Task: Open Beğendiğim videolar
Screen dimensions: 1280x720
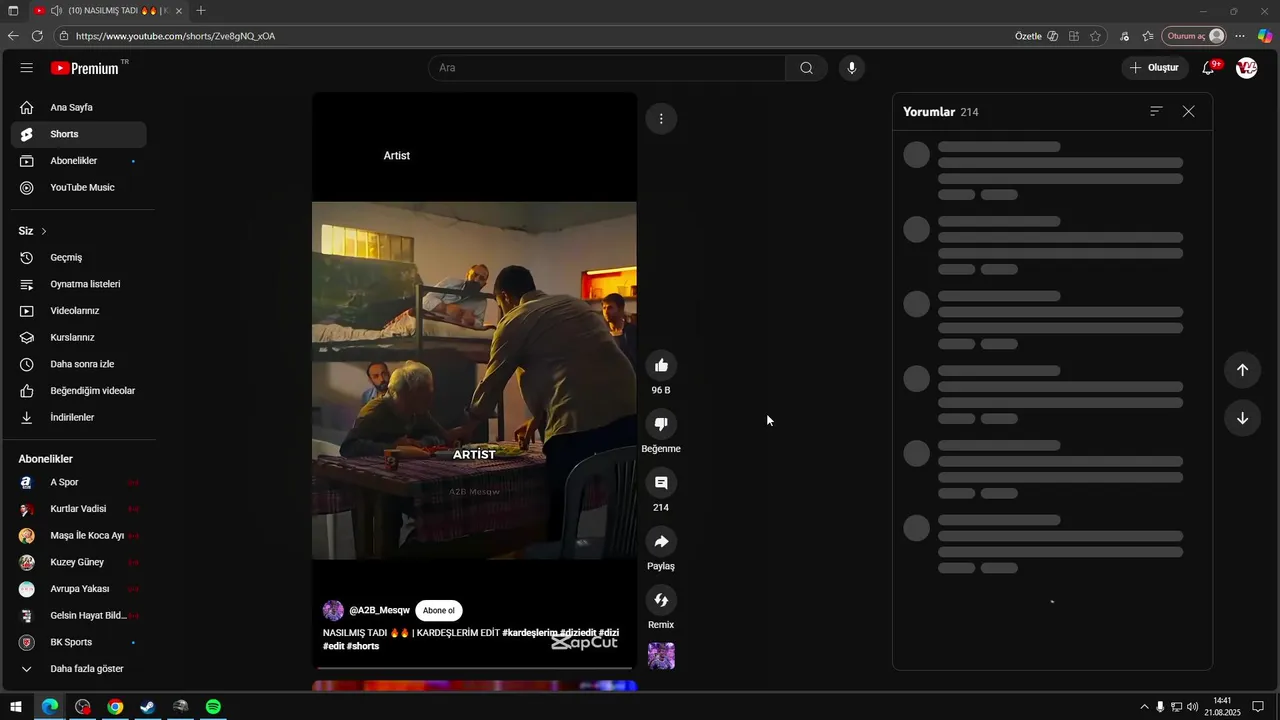Action: point(79,391)
